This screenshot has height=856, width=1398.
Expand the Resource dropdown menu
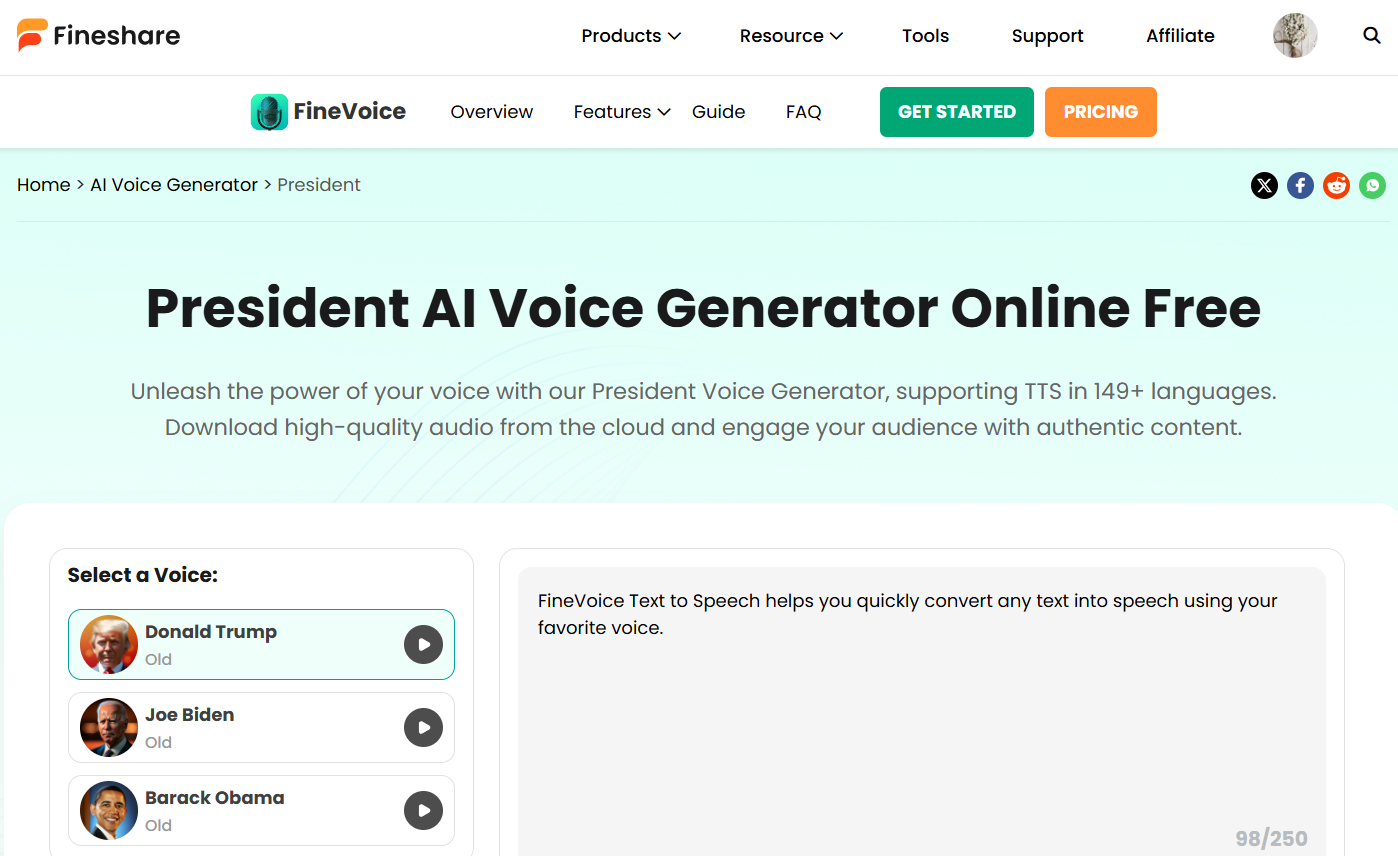[x=791, y=36]
